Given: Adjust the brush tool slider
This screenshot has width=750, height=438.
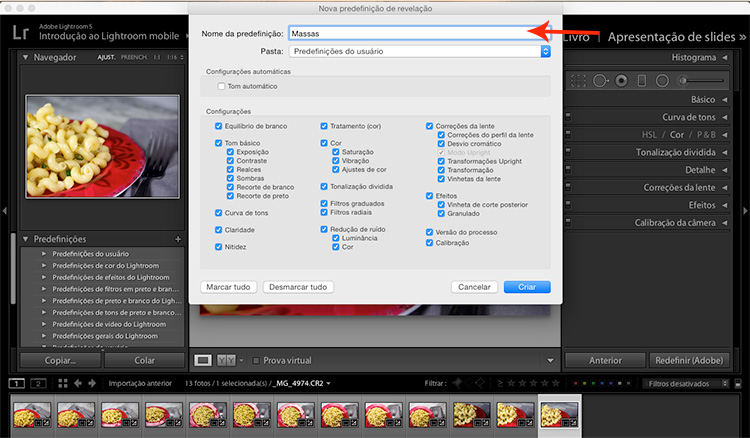Looking at the screenshot, I should pos(700,79).
